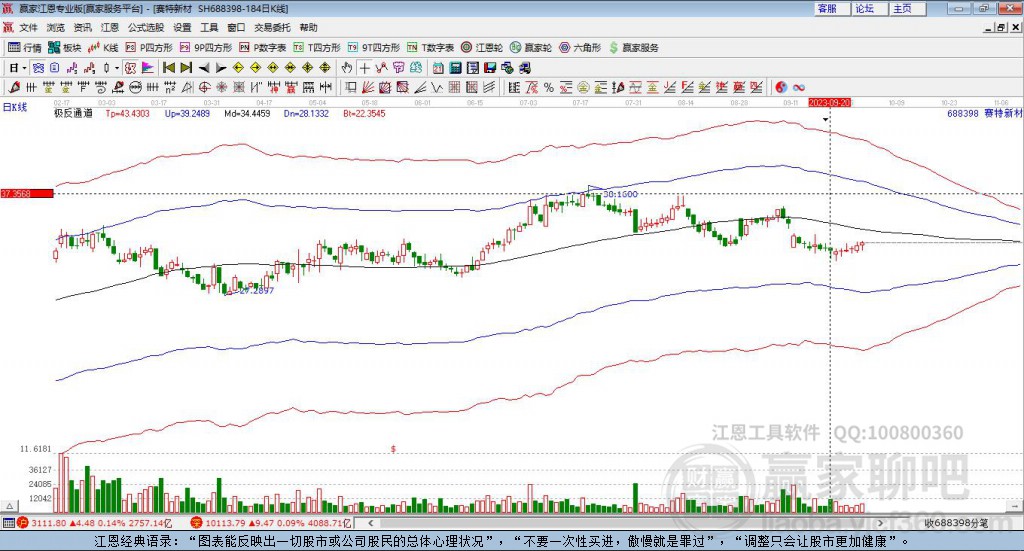
Task: Open the T数字表 number table
Action: tap(430, 48)
